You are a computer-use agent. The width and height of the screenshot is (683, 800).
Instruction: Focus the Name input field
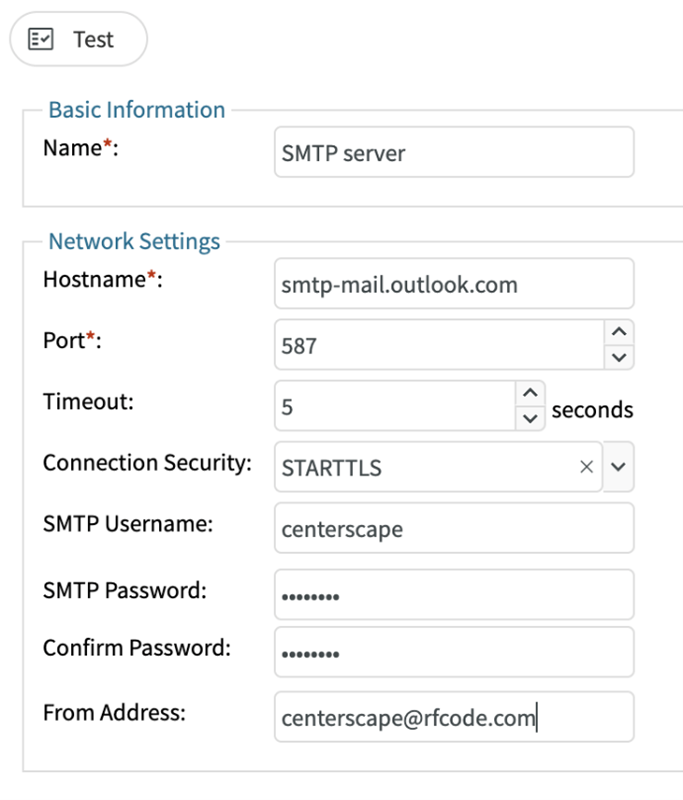click(453, 153)
